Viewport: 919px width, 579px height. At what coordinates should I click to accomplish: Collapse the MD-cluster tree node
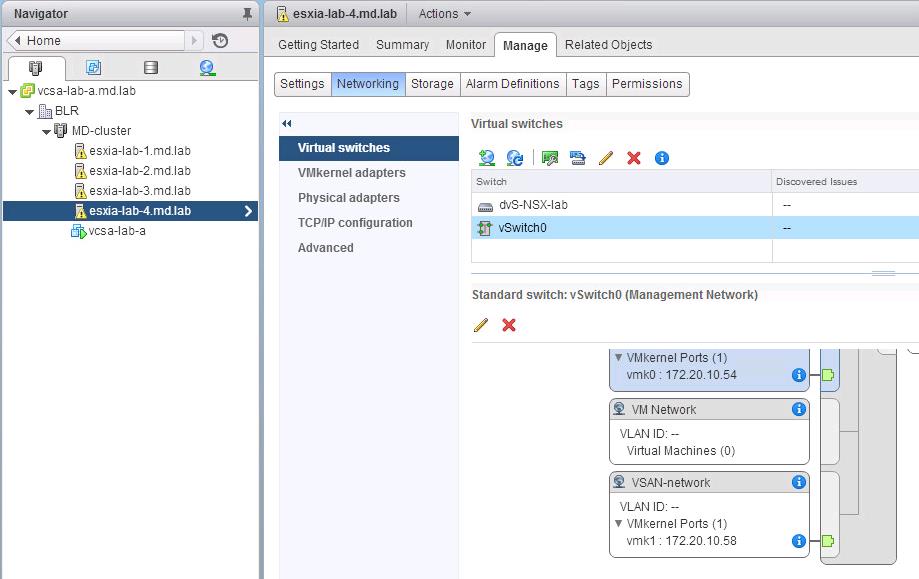tap(46, 131)
